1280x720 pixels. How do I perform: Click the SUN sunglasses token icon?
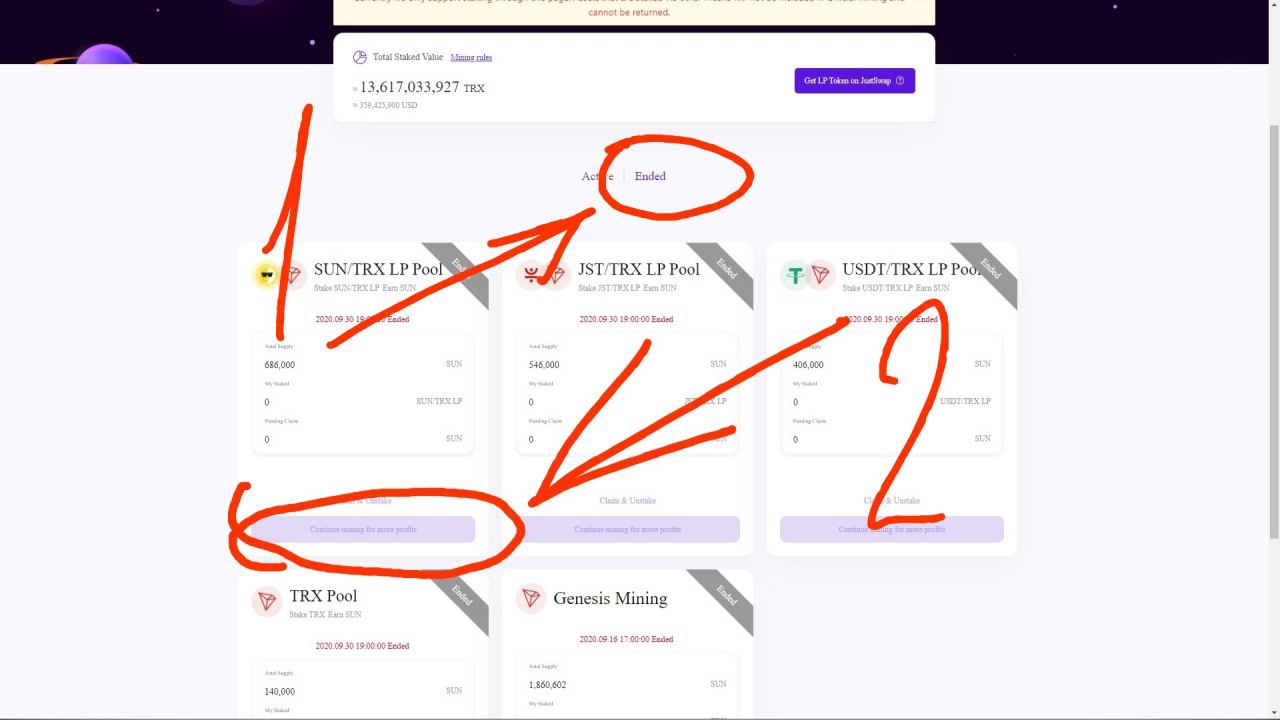pos(266,275)
